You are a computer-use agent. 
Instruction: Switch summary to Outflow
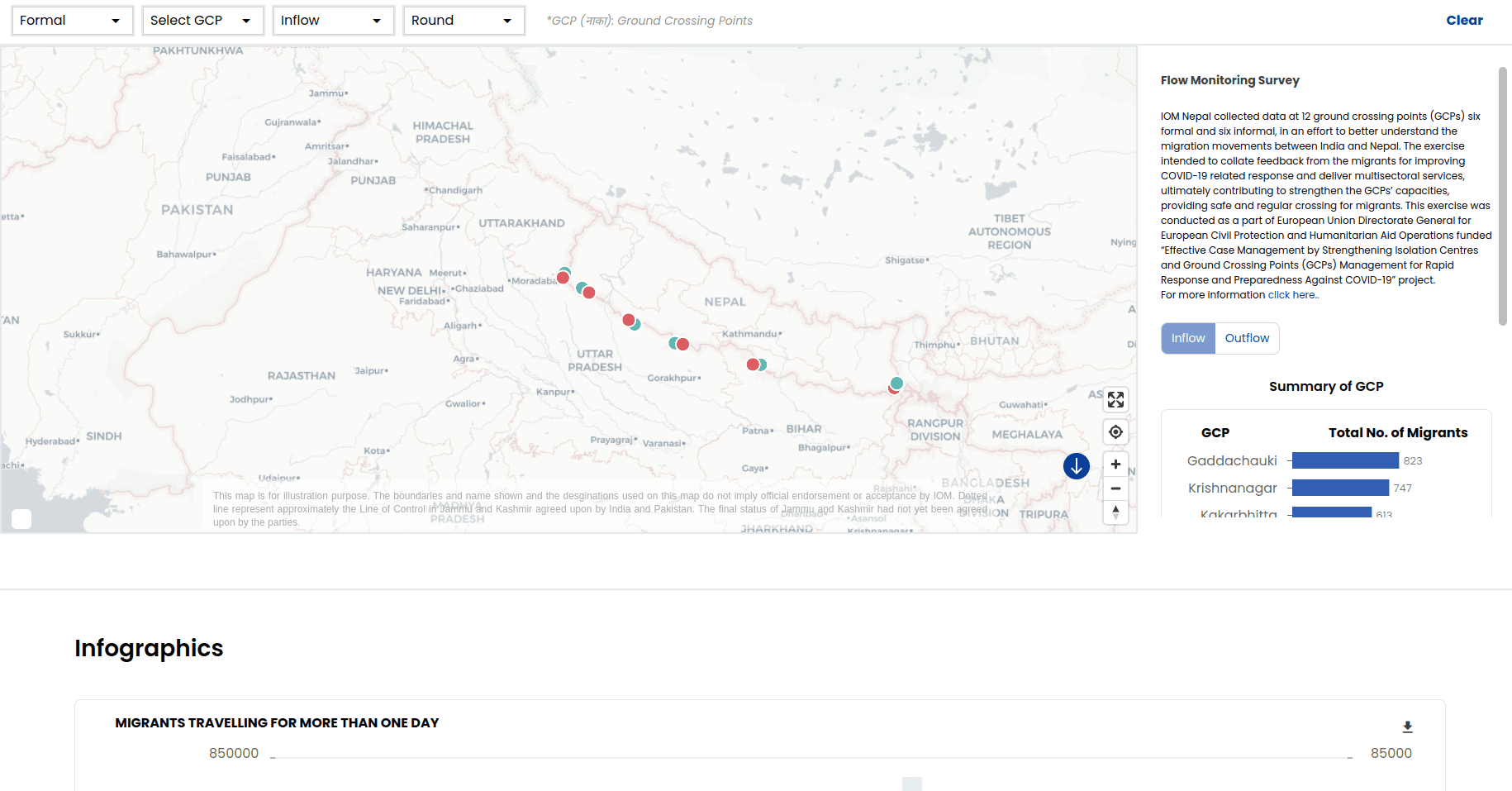tap(1246, 338)
